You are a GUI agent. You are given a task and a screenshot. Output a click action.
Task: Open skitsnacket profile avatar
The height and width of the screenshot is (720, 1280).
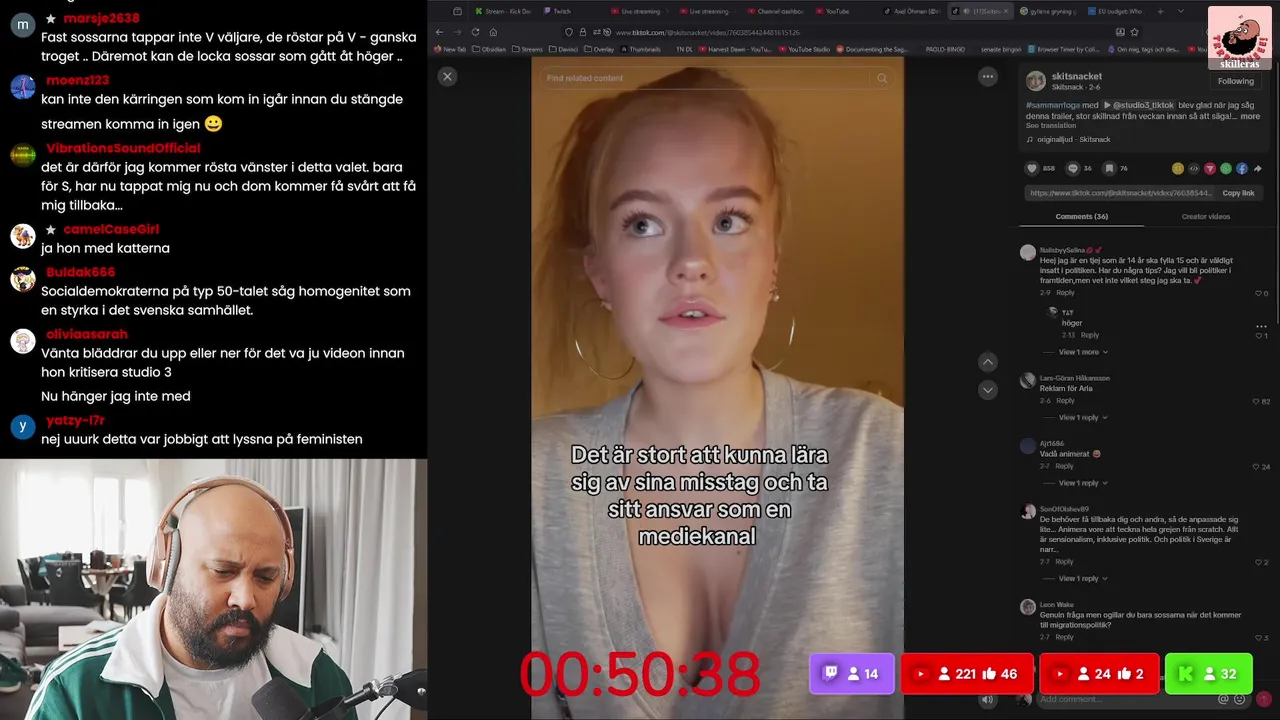pos(1036,81)
